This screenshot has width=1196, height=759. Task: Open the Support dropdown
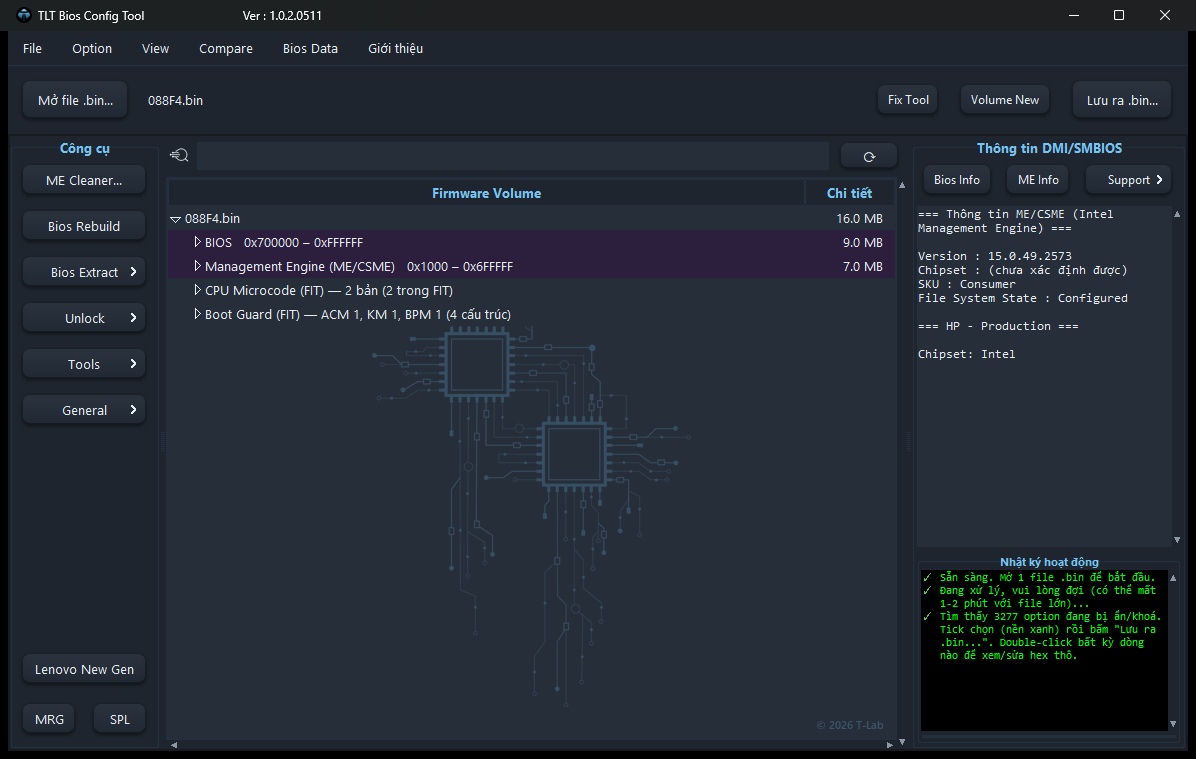pos(1129,180)
